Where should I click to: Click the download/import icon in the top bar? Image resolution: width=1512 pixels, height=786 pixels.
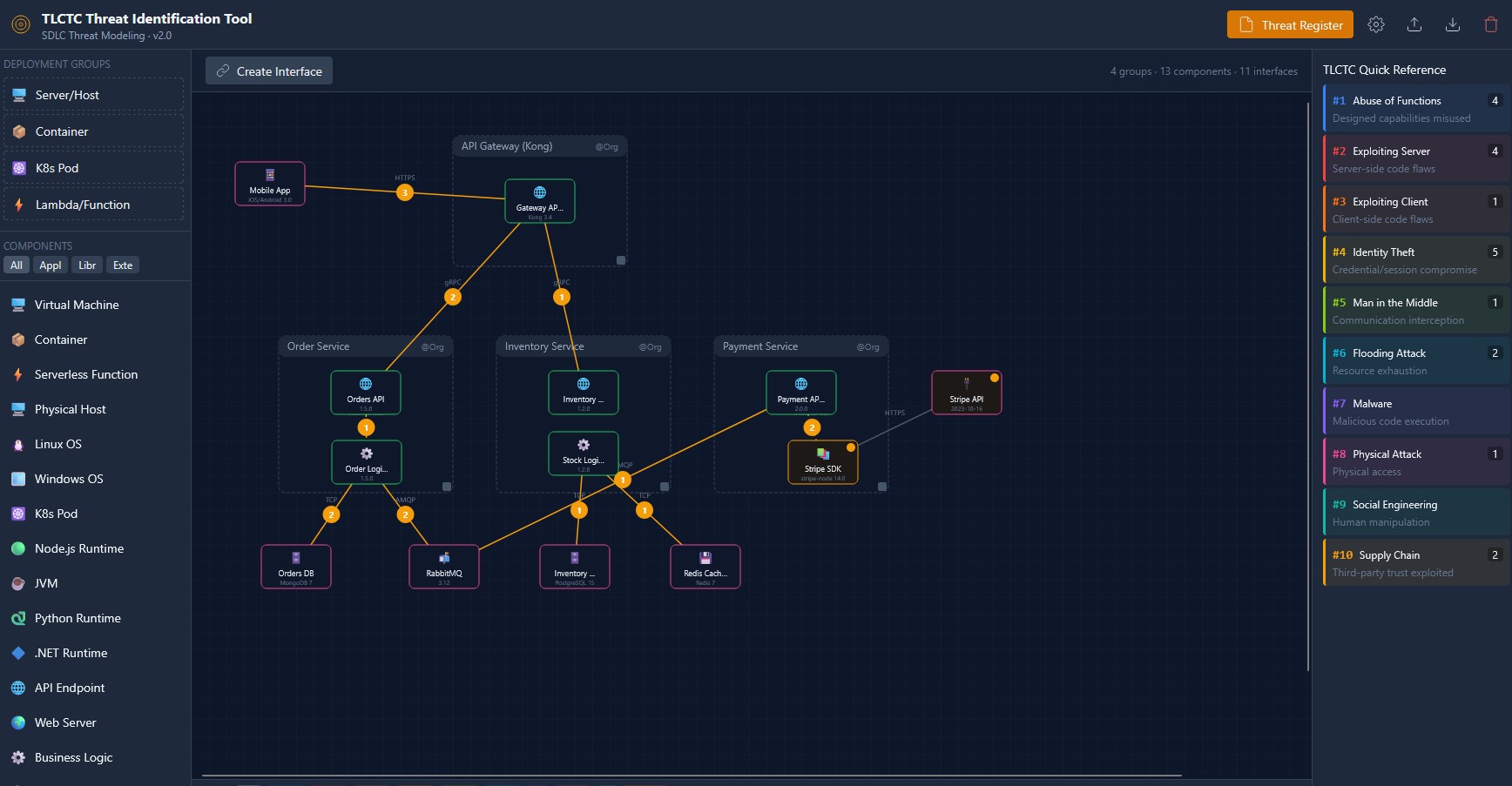point(1452,24)
